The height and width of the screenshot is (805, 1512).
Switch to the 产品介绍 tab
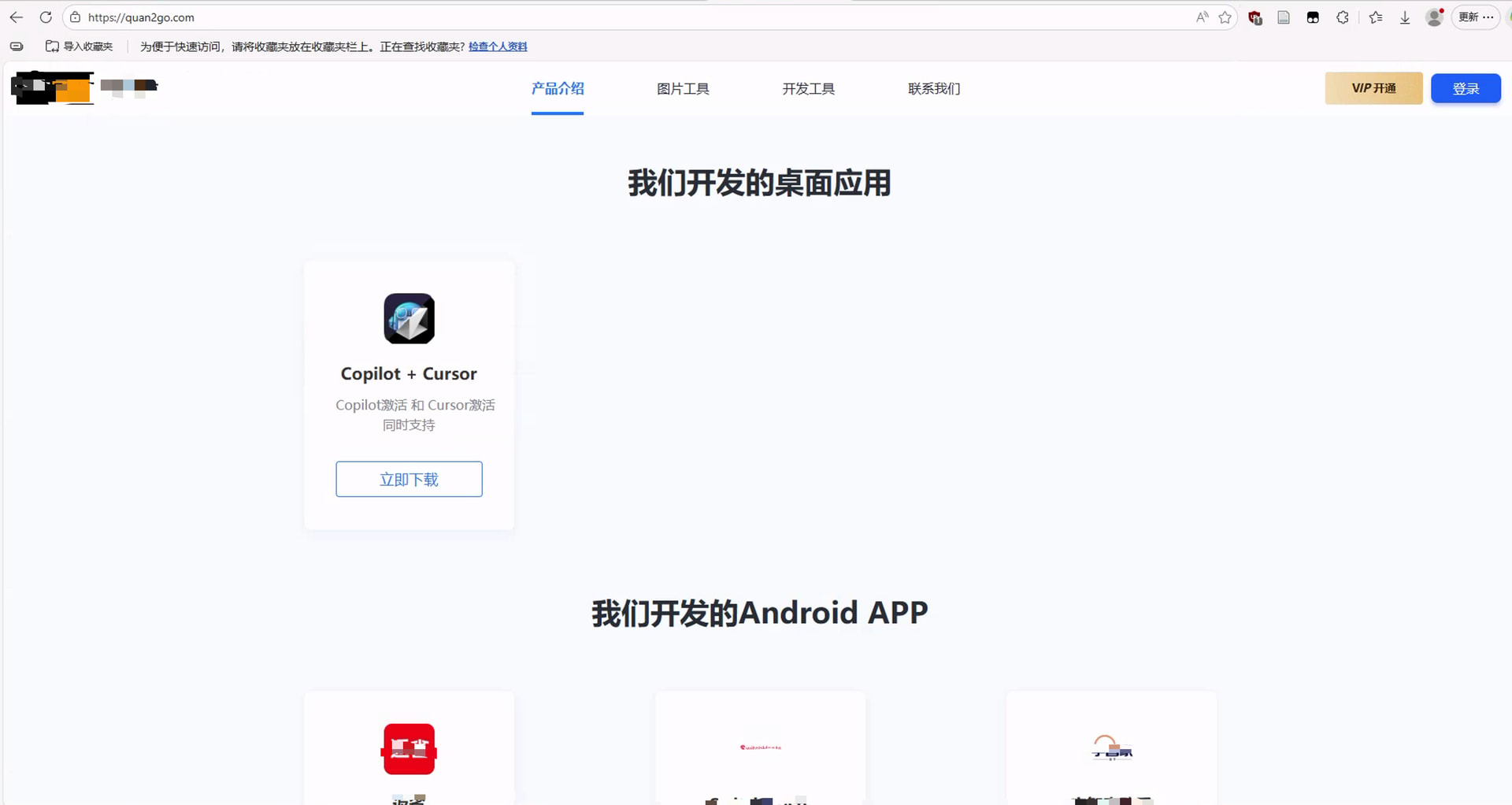(558, 88)
